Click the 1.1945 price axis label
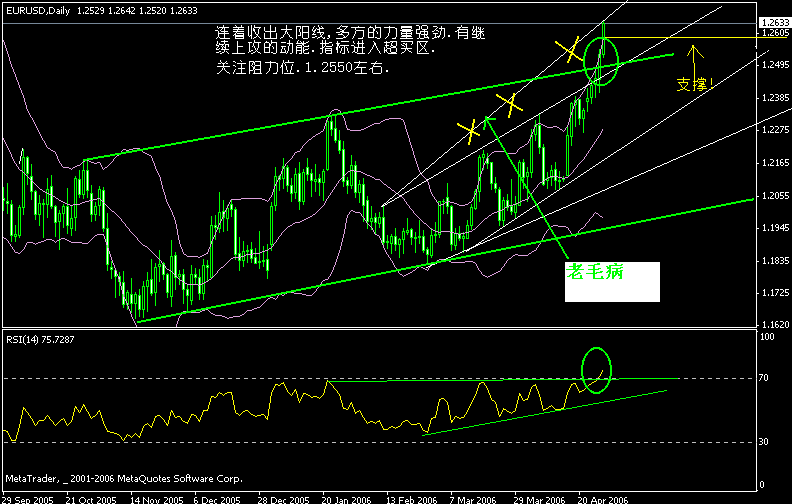Image resolution: width=792 pixels, height=504 pixels. click(775, 228)
